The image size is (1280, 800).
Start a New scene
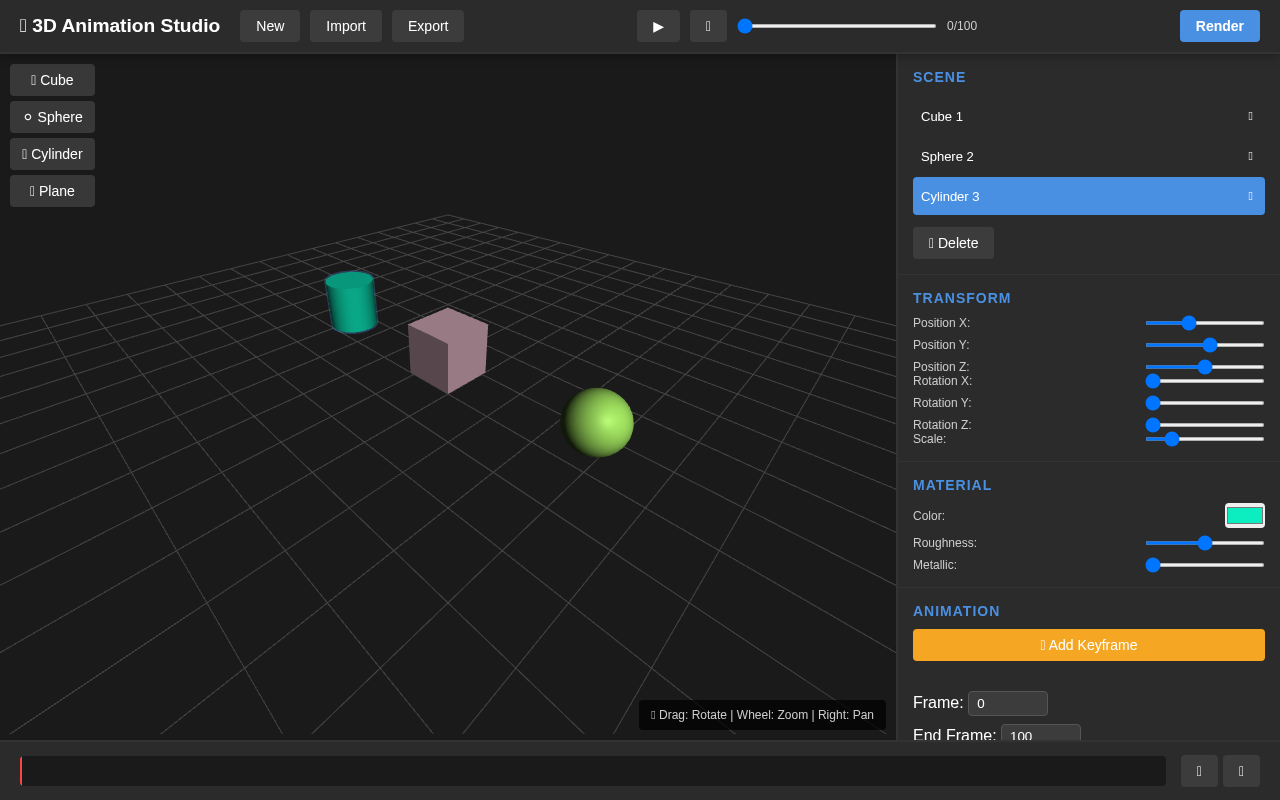tap(269, 26)
